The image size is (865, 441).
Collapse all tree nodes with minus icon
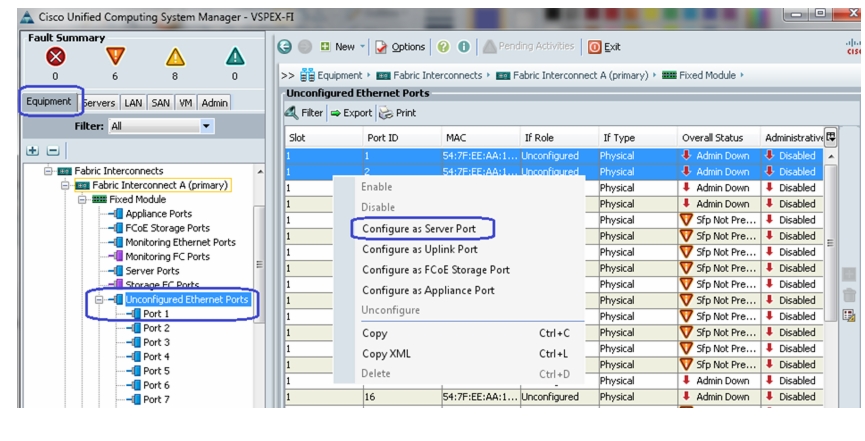(x=53, y=150)
